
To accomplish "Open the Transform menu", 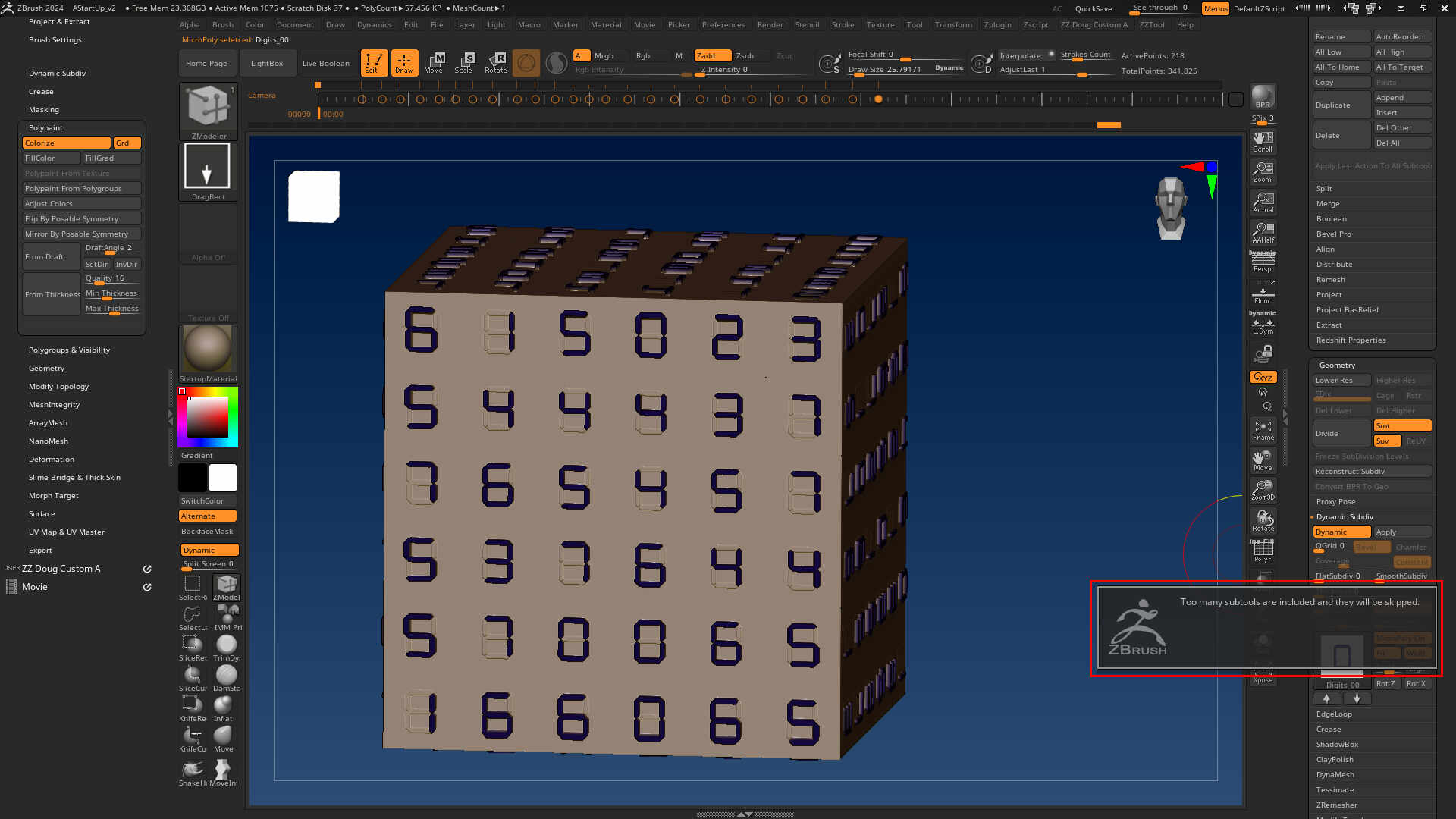I will coord(952,24).
